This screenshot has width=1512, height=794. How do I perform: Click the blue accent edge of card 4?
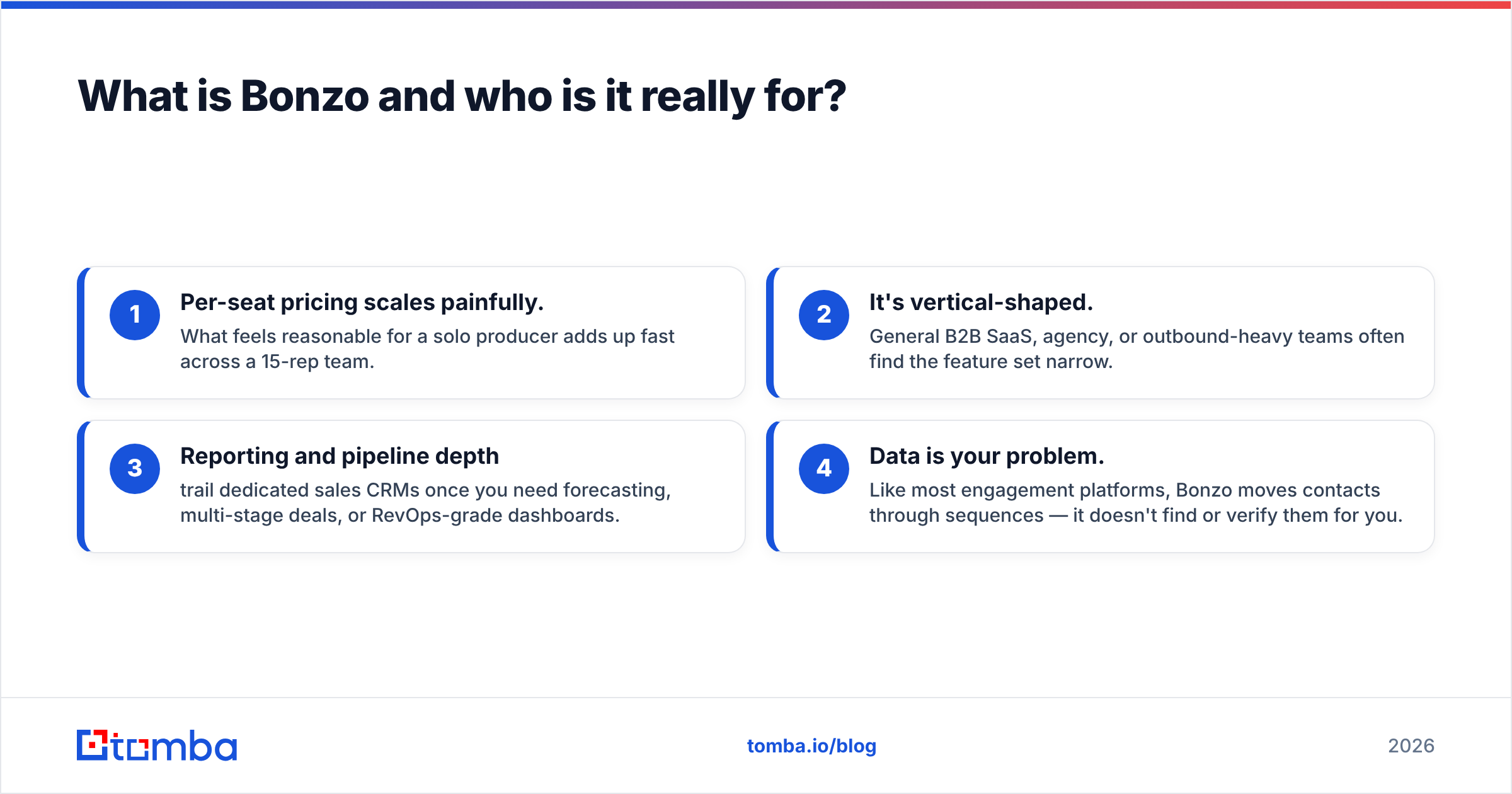coord(770,486)
